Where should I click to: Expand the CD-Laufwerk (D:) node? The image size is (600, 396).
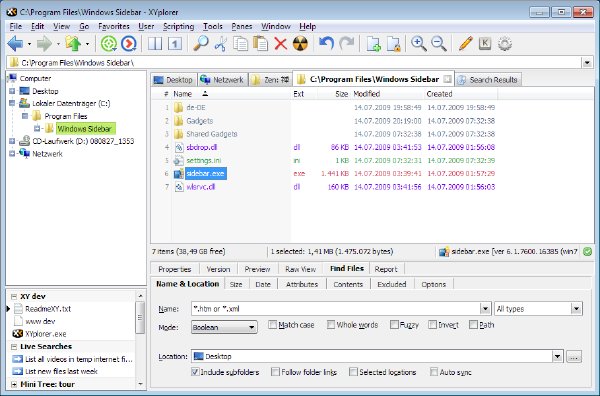pyautogui.click(x=12, y=141)
